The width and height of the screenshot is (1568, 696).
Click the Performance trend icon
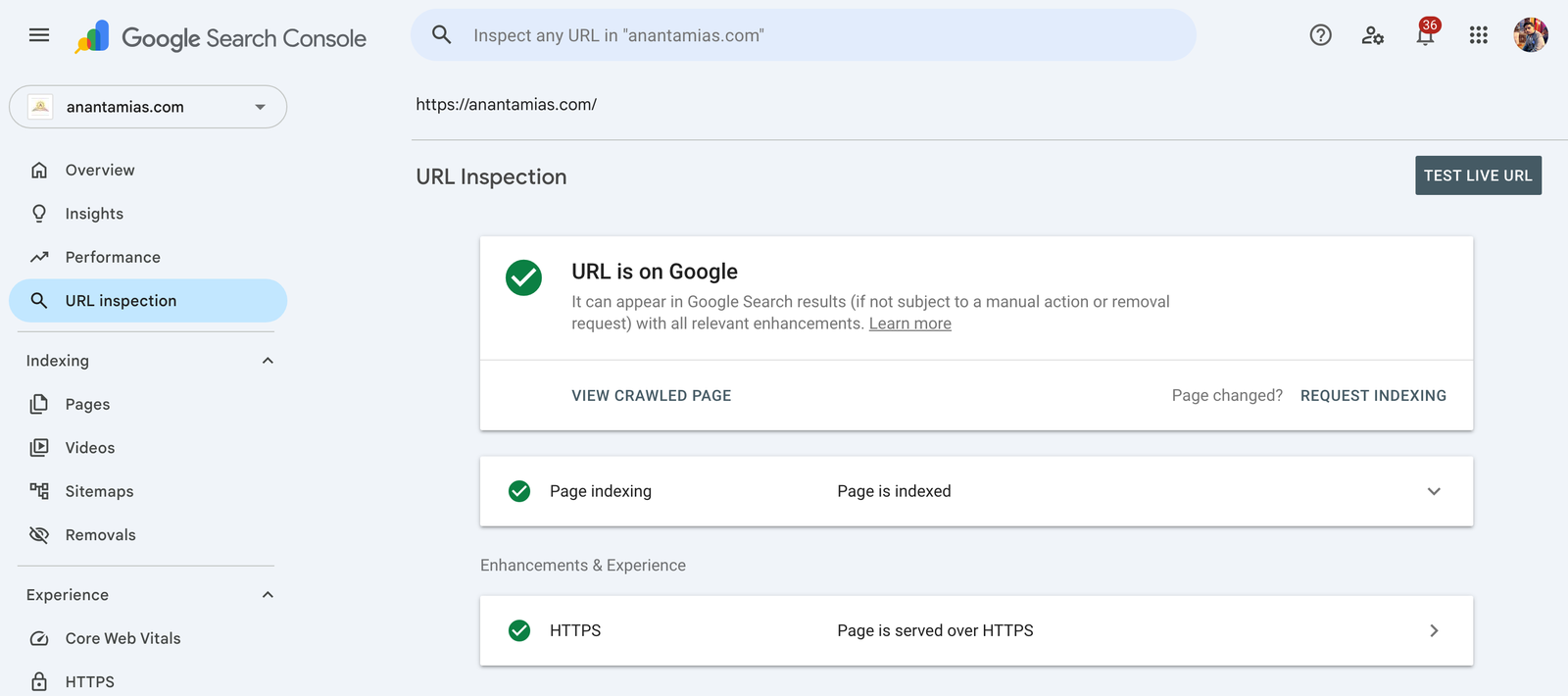point(39,257)
